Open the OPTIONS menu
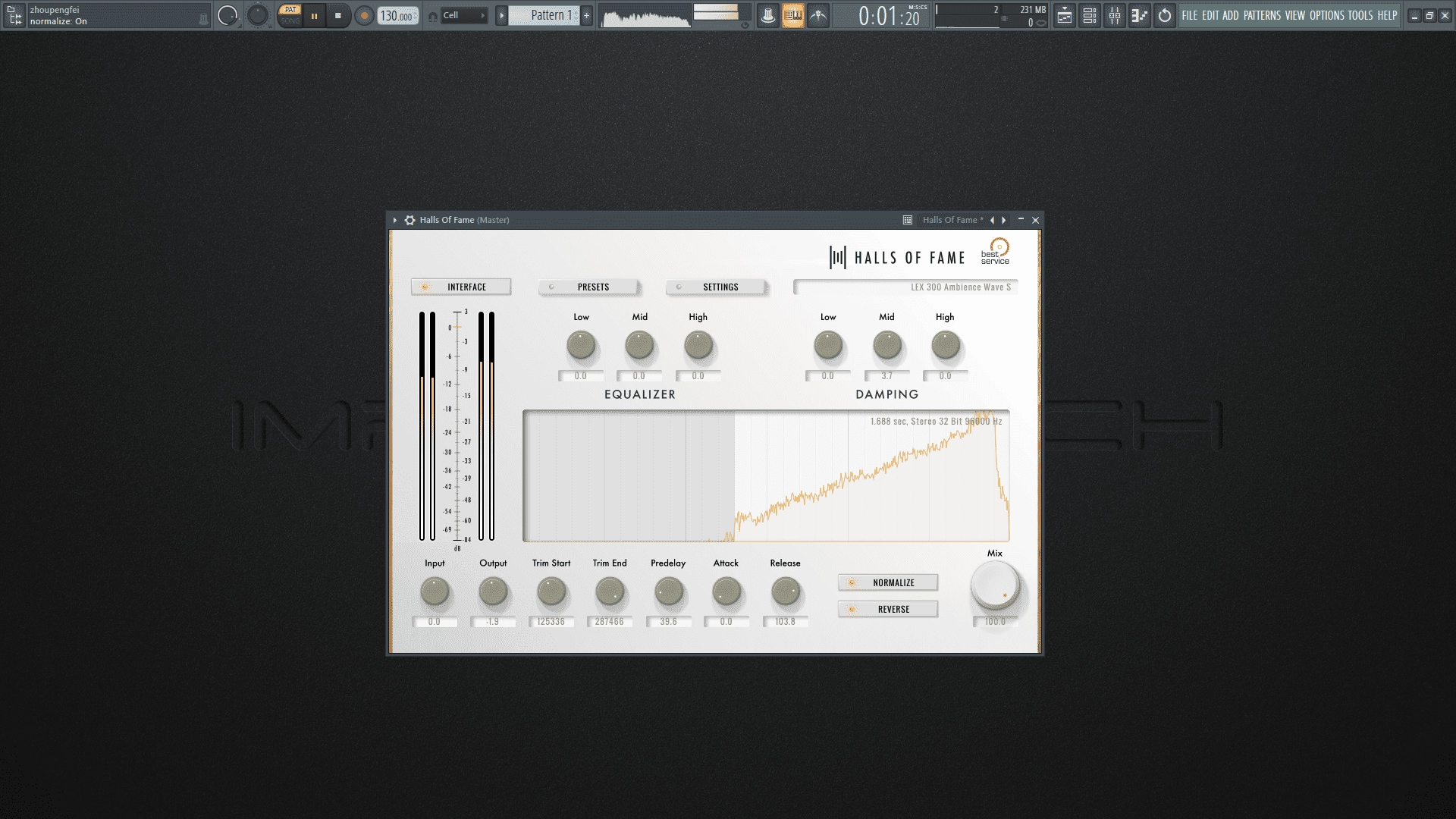Screen dimensions: 1456x819 tap(1327, 15)
